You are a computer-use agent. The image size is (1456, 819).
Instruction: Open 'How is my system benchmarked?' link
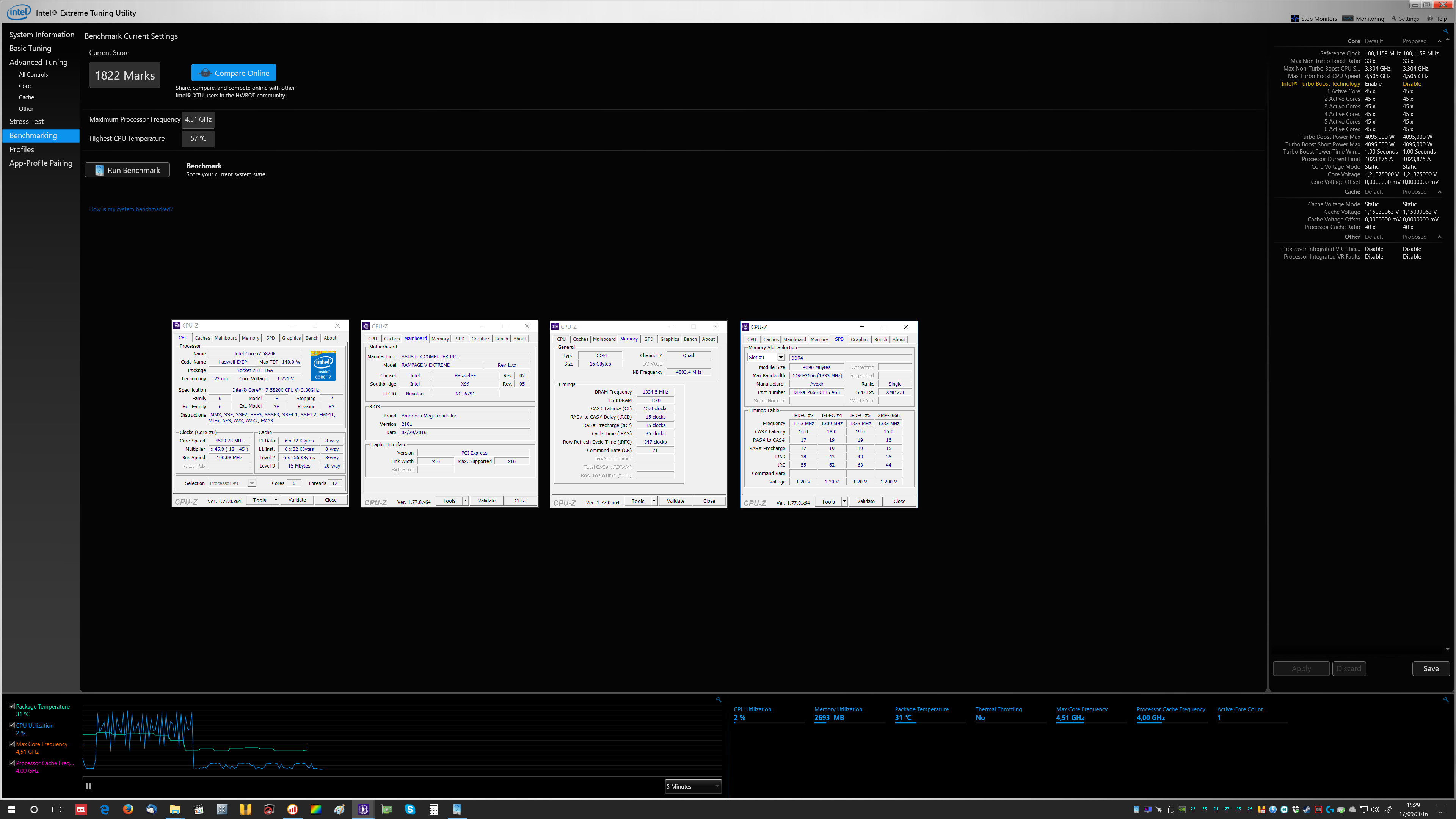[x=130, y=209]
